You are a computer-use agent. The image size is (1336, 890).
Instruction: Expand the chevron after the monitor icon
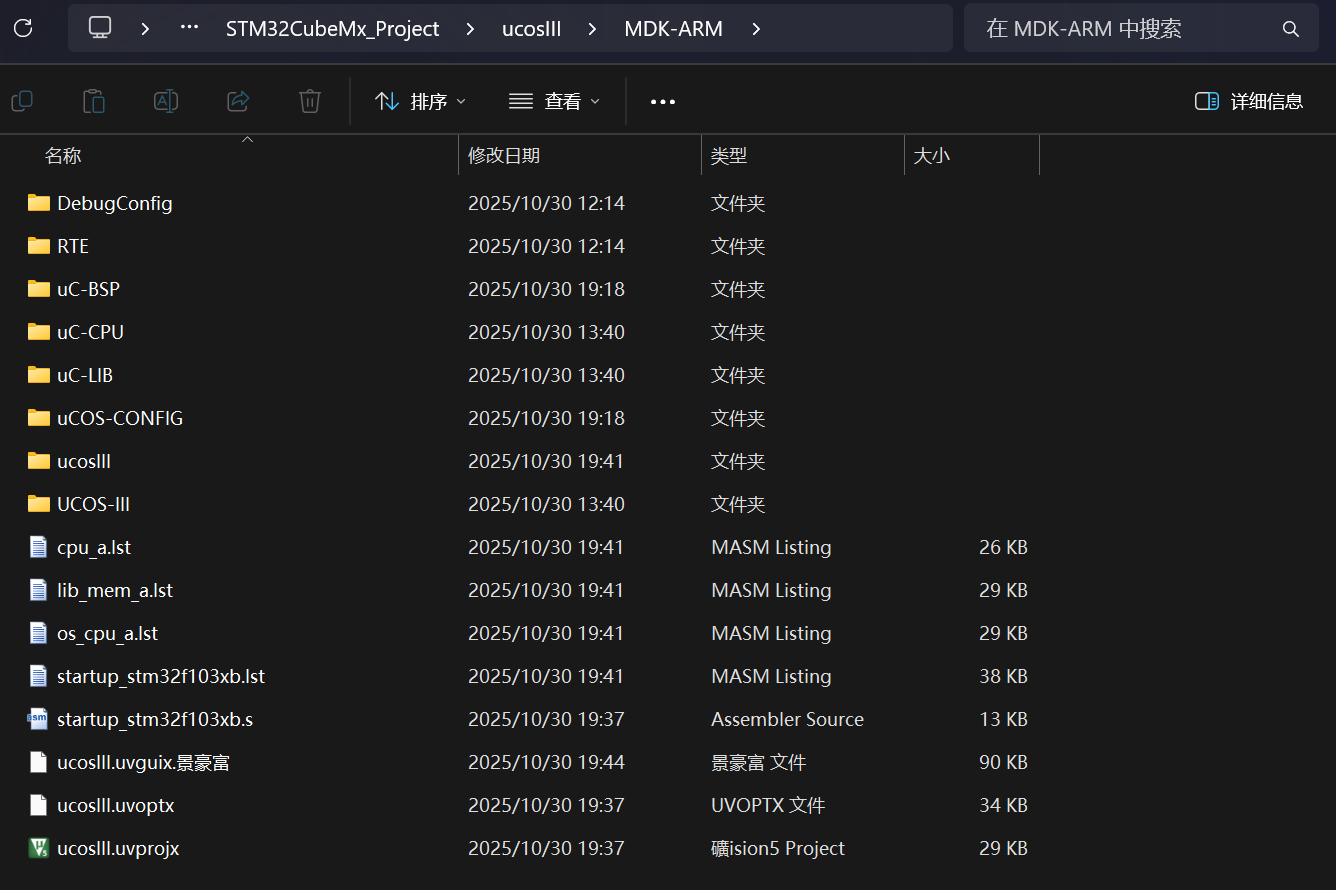point(145,29)
